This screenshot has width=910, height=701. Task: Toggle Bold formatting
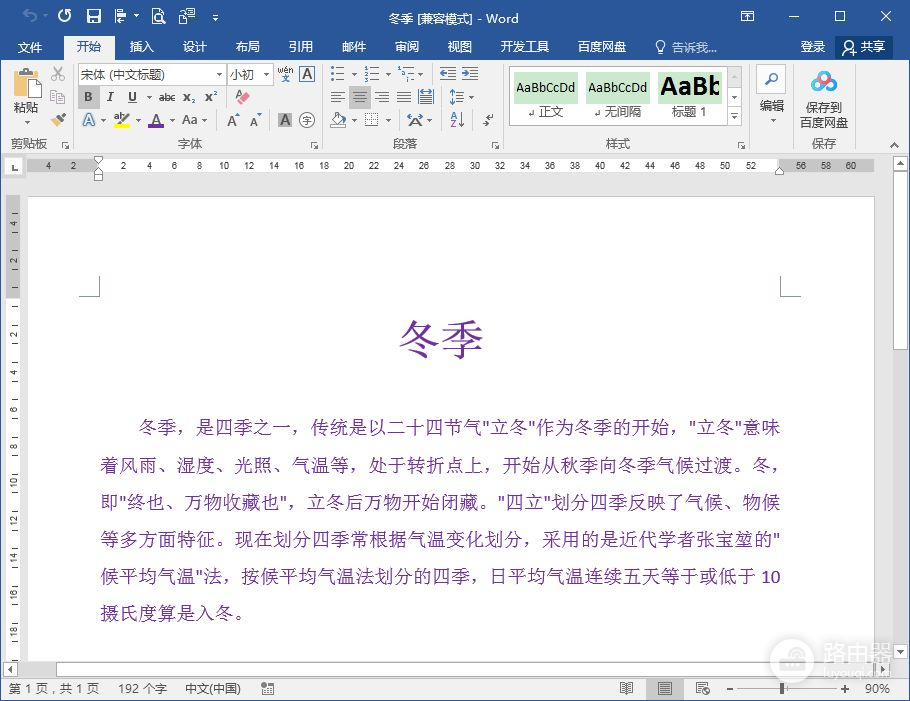coord(88,97)
